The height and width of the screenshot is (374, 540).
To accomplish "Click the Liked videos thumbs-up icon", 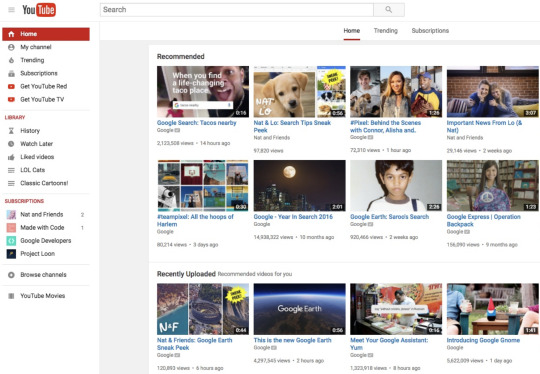I will [x=11, y=157].
